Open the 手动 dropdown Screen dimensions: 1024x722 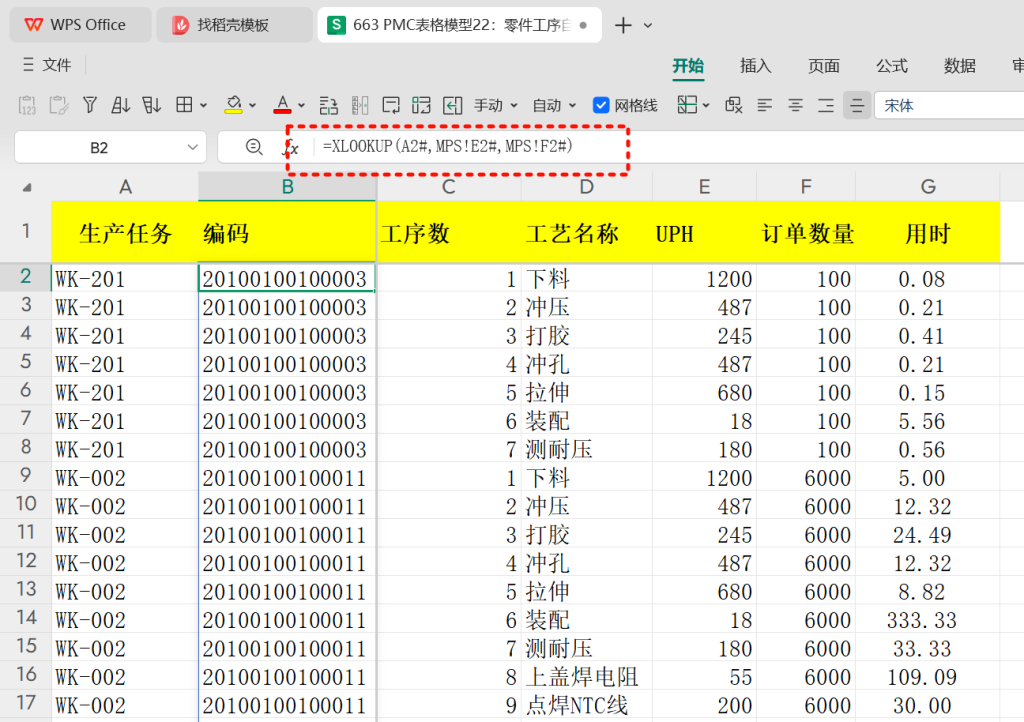[x=496, y=105]
